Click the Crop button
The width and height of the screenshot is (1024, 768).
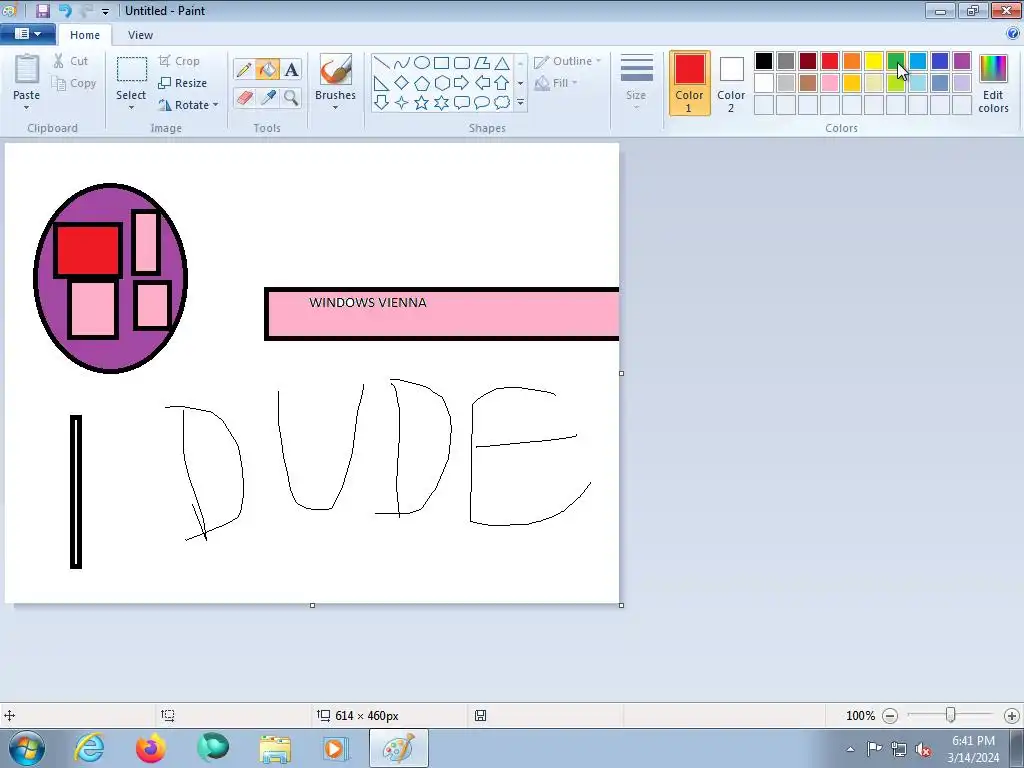pos(179,61)
